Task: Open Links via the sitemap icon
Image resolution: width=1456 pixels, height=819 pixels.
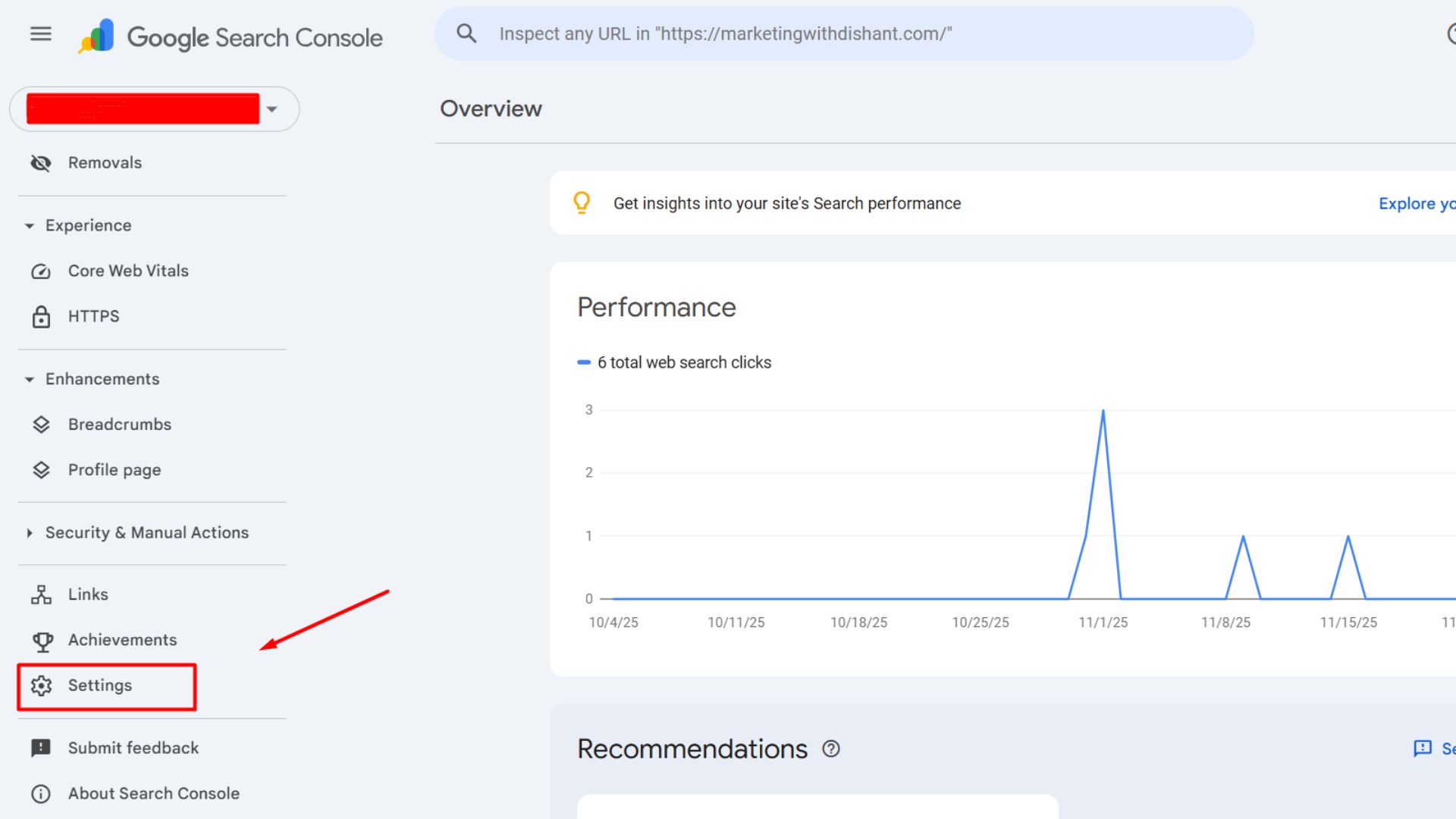Action: [41, 594]
